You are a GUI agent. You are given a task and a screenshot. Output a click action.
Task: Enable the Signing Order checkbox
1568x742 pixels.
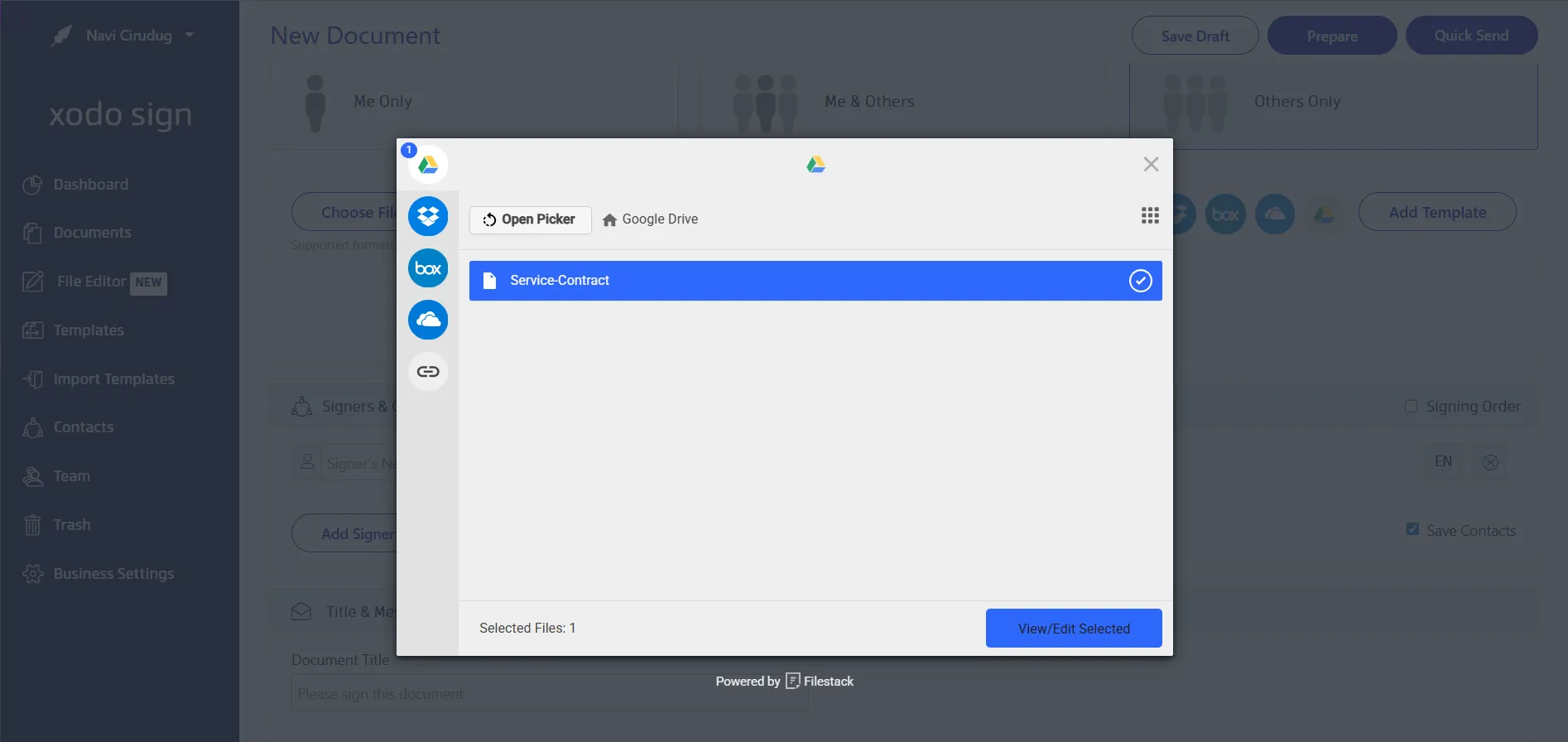point(1411,406)
